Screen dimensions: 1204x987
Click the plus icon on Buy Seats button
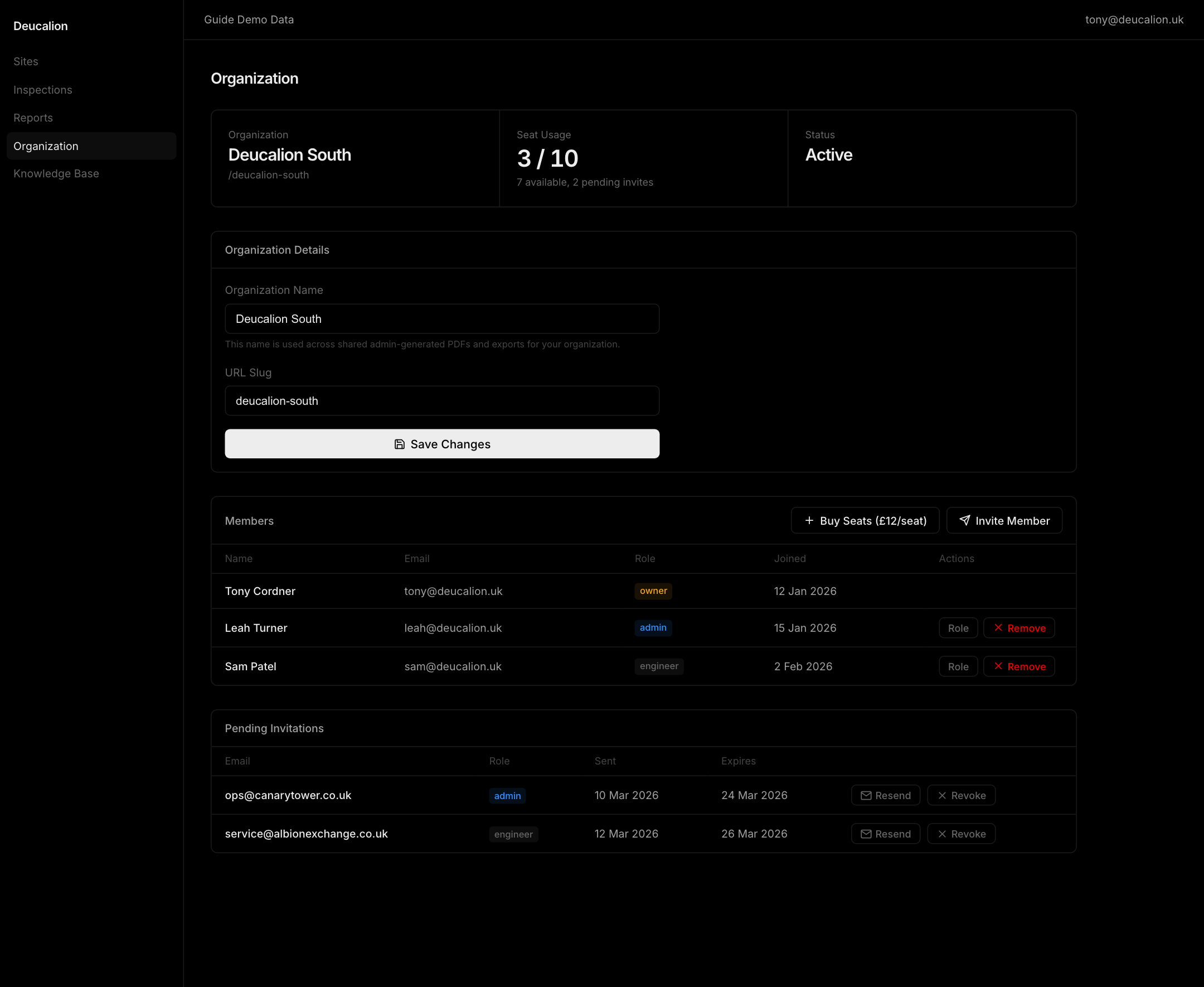[x=809, y=520]
